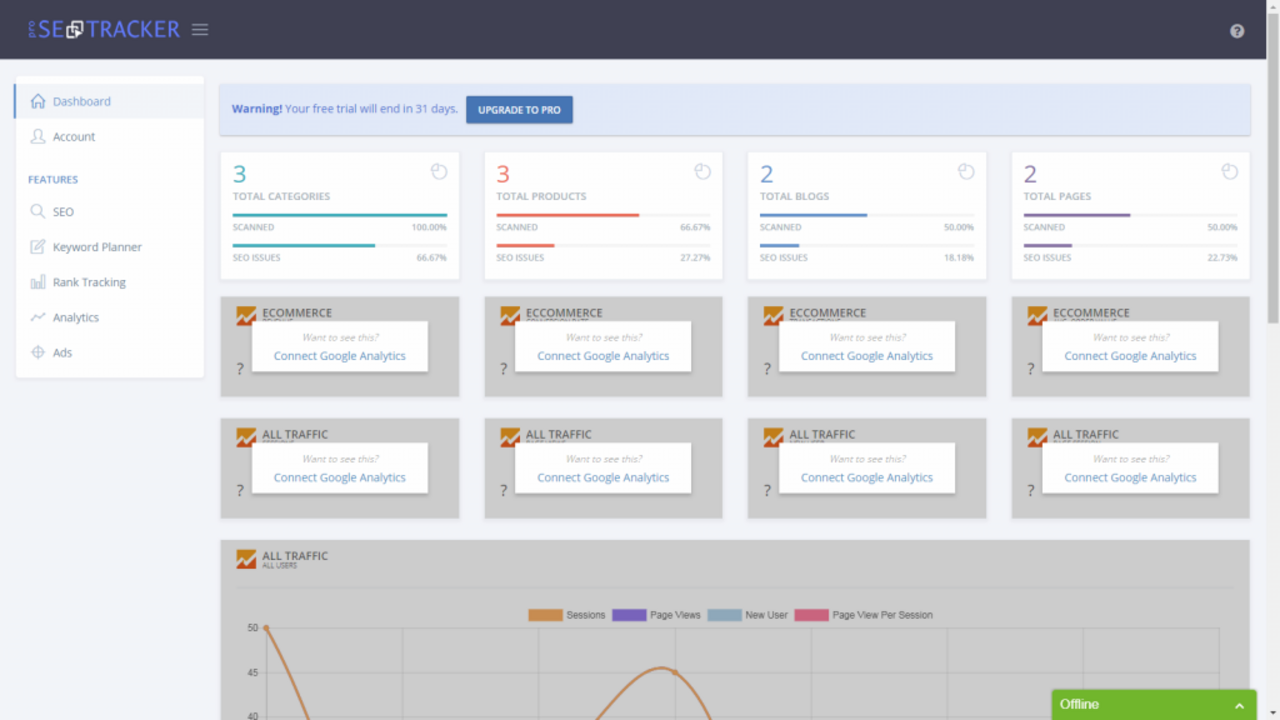Open the Ads sidebar item
This screenshot has width=1280, height=720.
point(62,352)
